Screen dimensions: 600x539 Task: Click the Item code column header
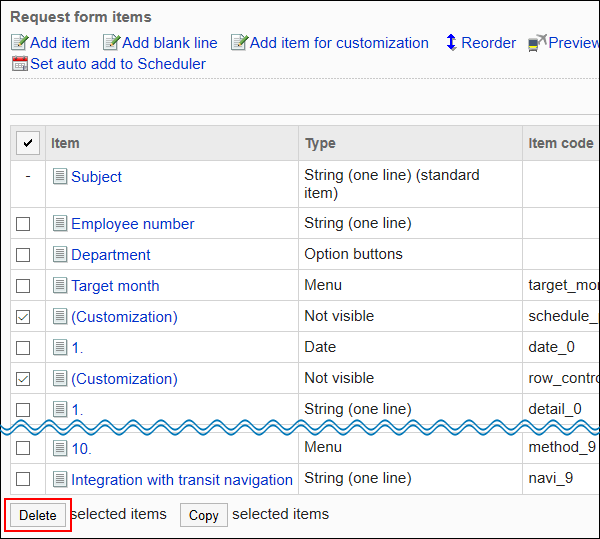561,143
